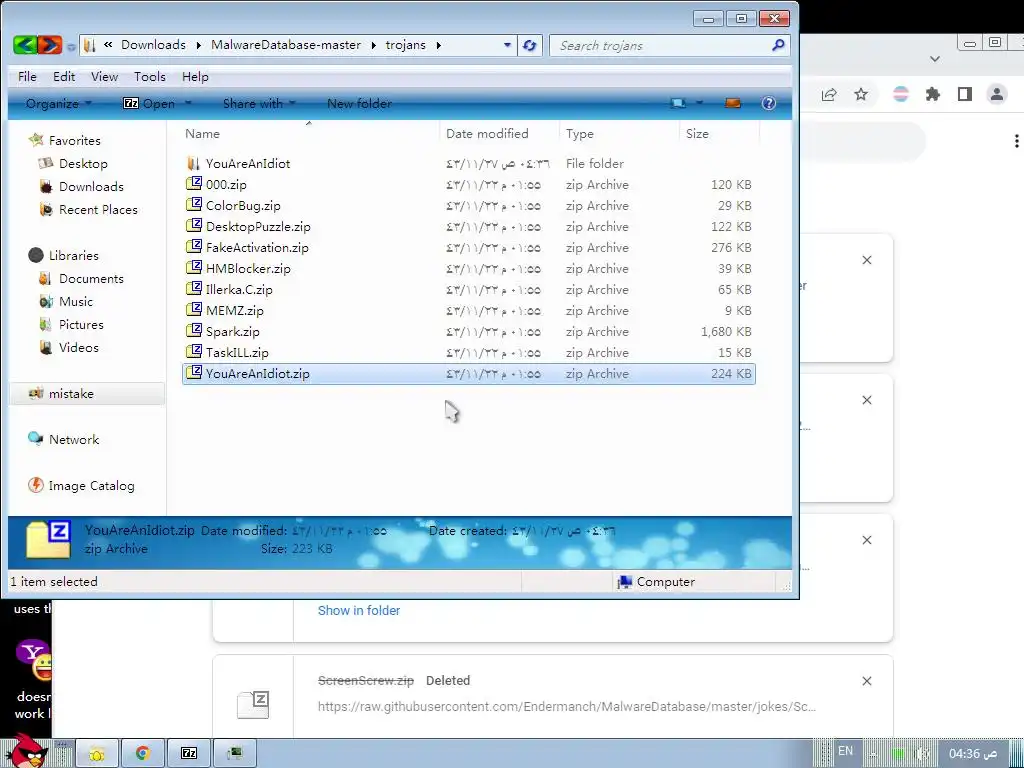This screenshot has height=768, width=1024.
Task: Sort by Date modified column header
Action: [487, 133]
